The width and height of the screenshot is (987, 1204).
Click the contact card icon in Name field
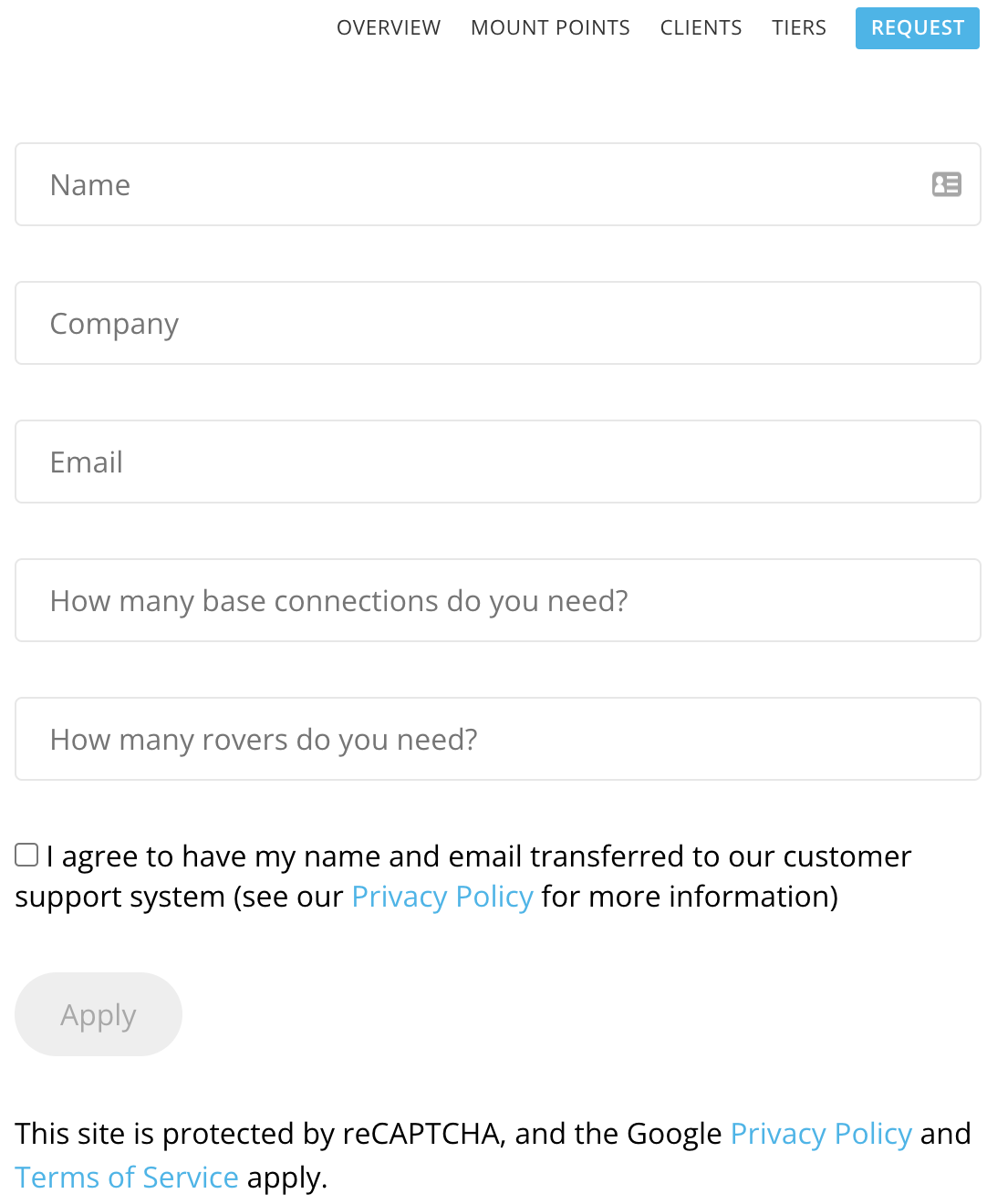[x=946, y=184]
